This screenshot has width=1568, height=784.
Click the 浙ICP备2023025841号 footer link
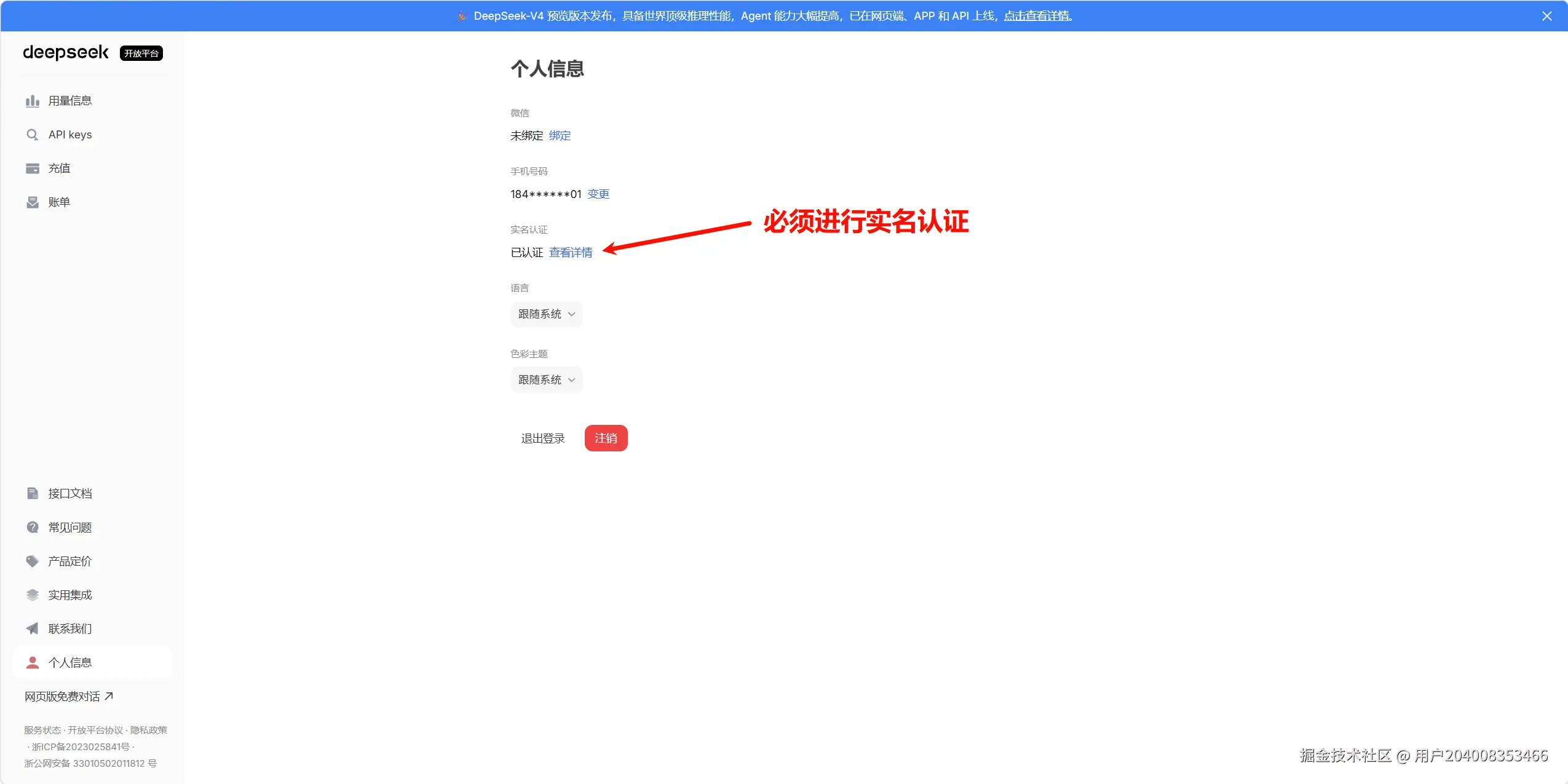point(81,746)
